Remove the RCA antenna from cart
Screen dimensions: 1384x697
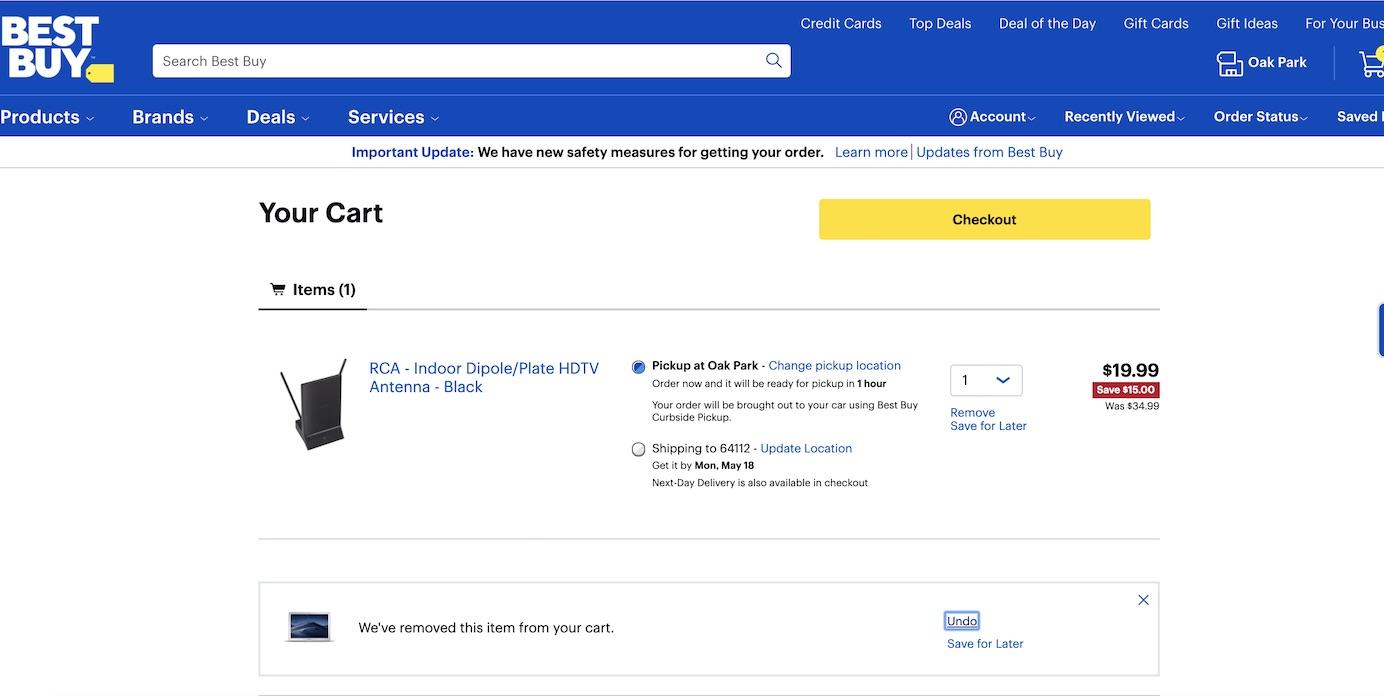[x=972, y=412]
